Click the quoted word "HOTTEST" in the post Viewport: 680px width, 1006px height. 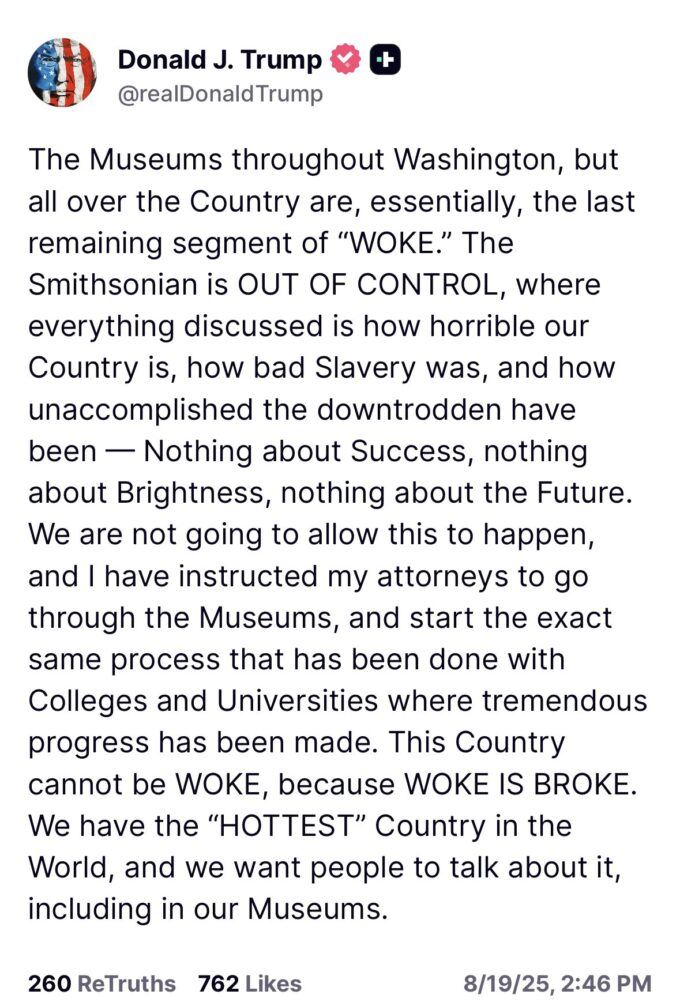286,826
